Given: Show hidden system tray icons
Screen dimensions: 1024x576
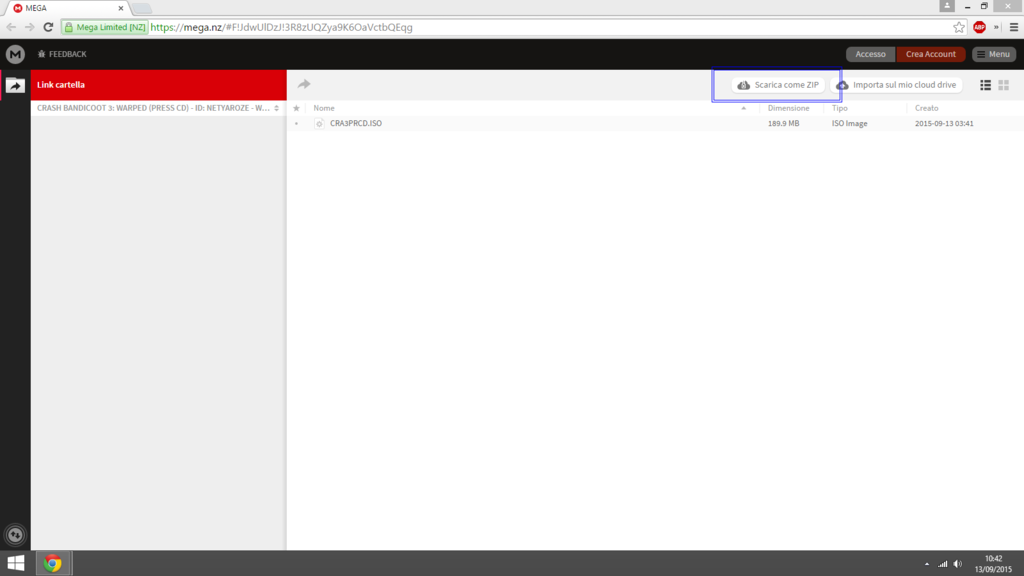Looking at the screenshot, I should coord(926,564).
